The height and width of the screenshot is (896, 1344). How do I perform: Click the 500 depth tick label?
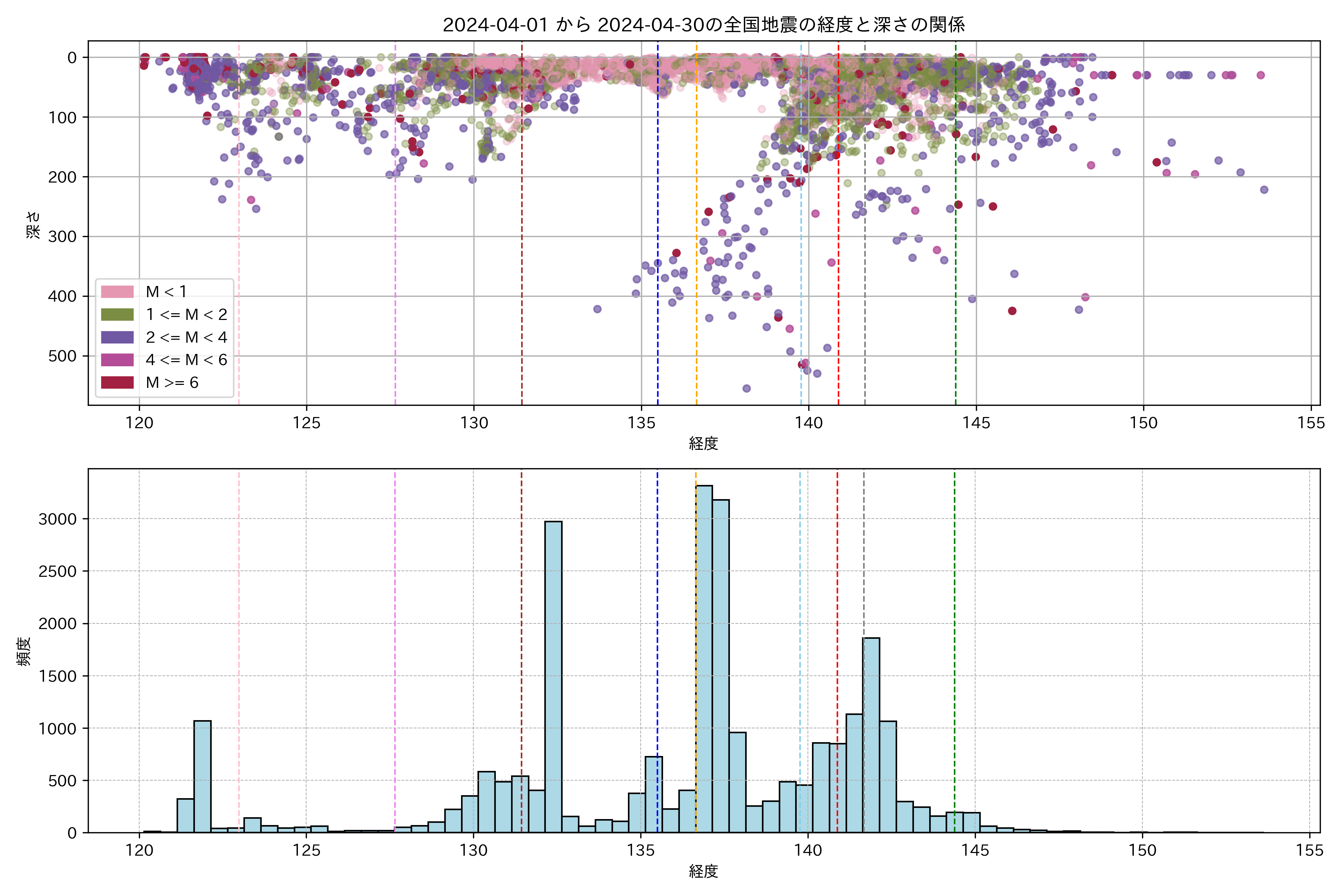[x=62, y=356]
